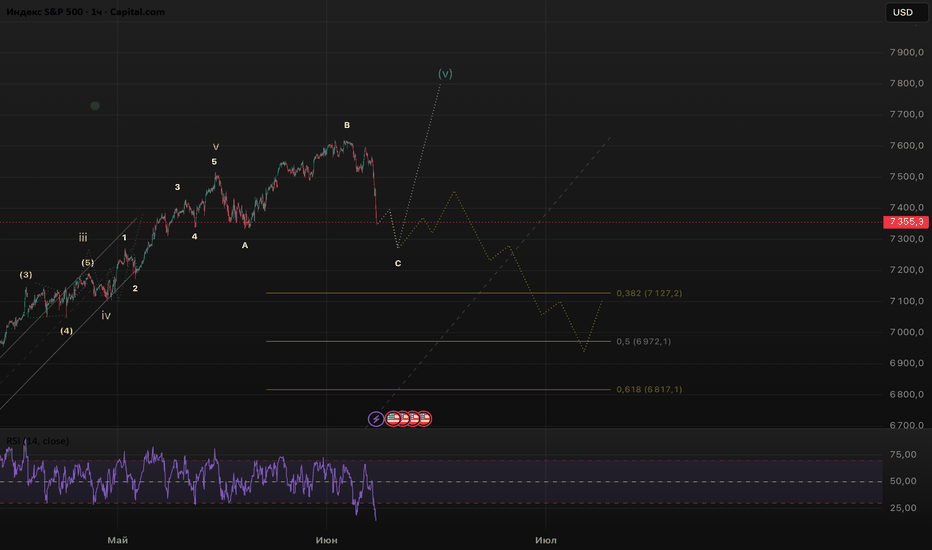
Task: Click the 7 900,0 price axis label
Action: [x=907, y=52]
